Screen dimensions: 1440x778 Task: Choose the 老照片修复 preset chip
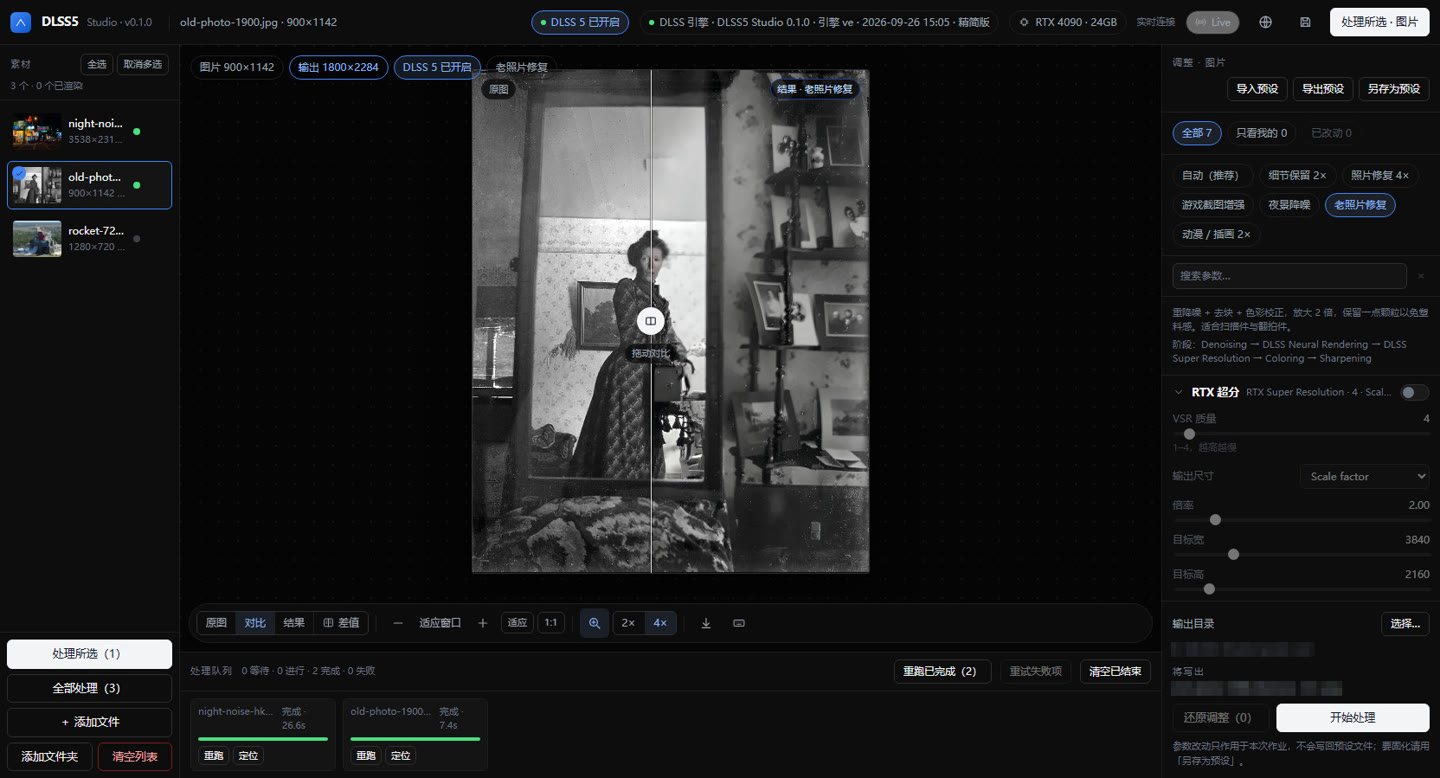pos(1360,205)
